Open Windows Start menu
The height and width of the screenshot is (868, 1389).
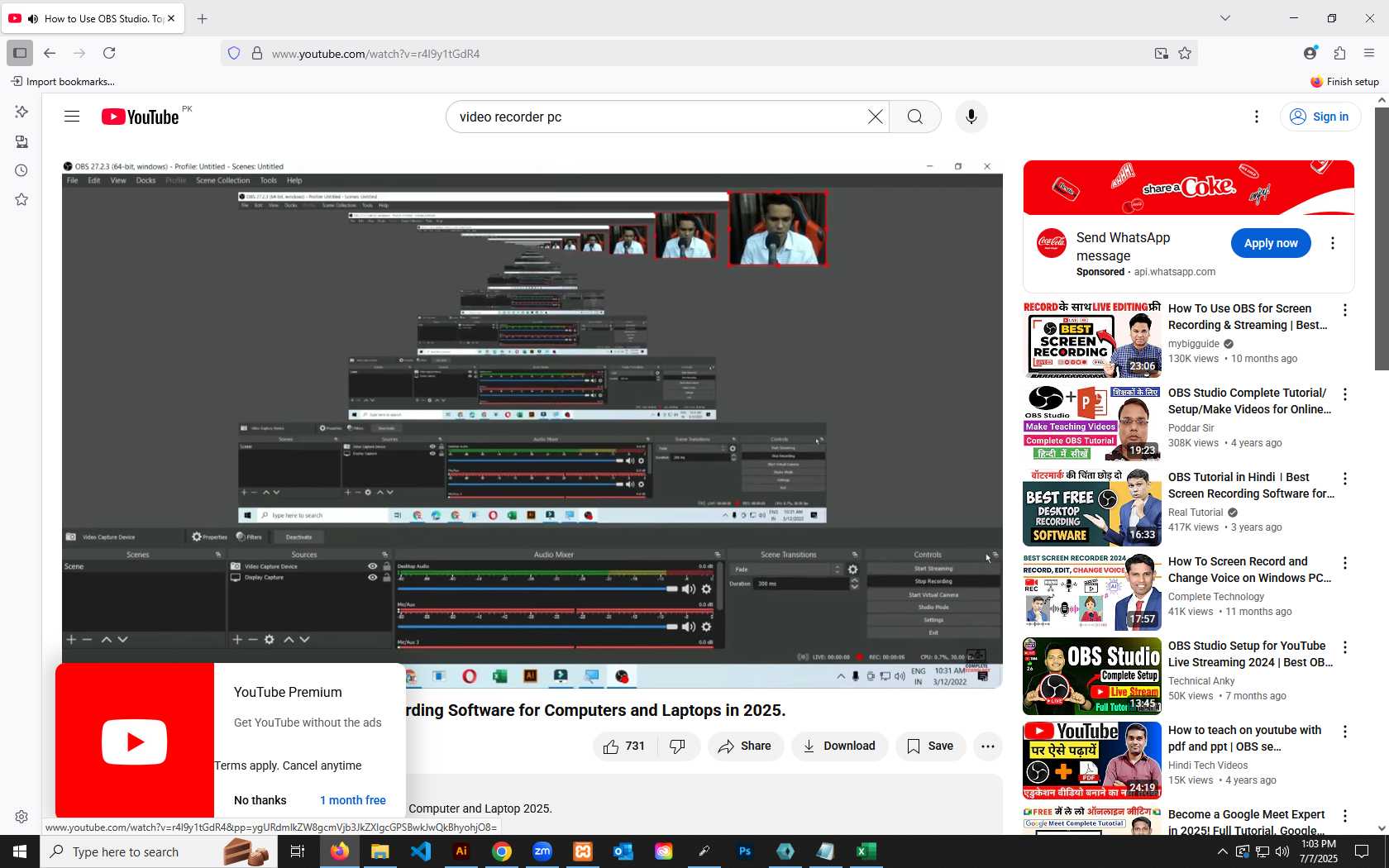click(20, 851)
